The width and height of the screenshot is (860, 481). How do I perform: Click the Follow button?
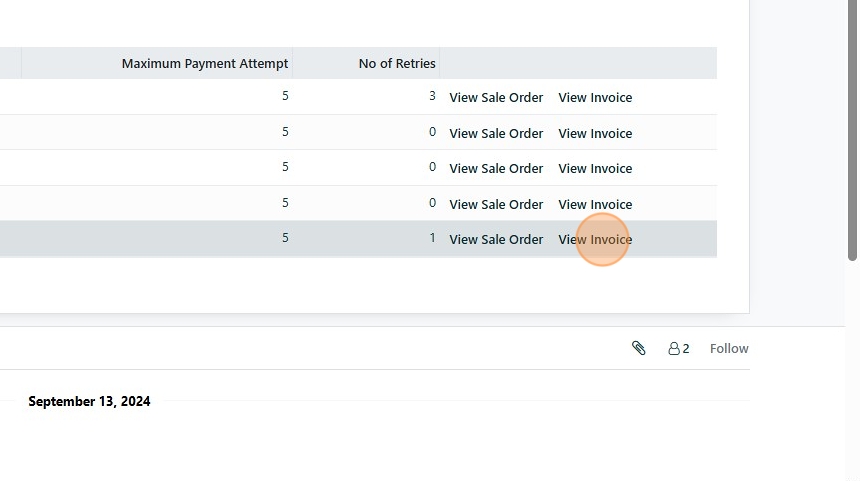(729, 348)
